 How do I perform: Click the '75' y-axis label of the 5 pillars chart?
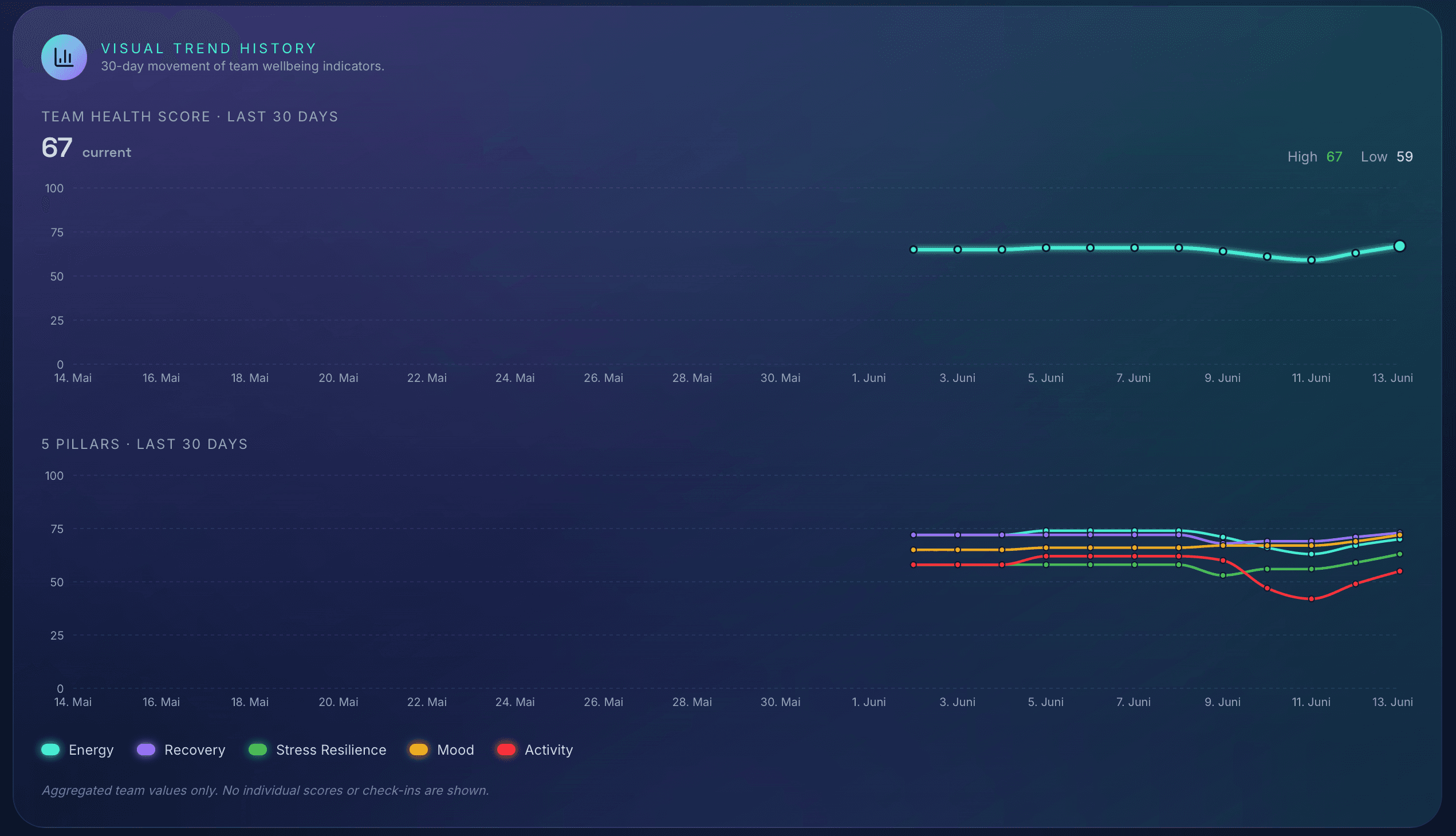click(x=57, y=529)
